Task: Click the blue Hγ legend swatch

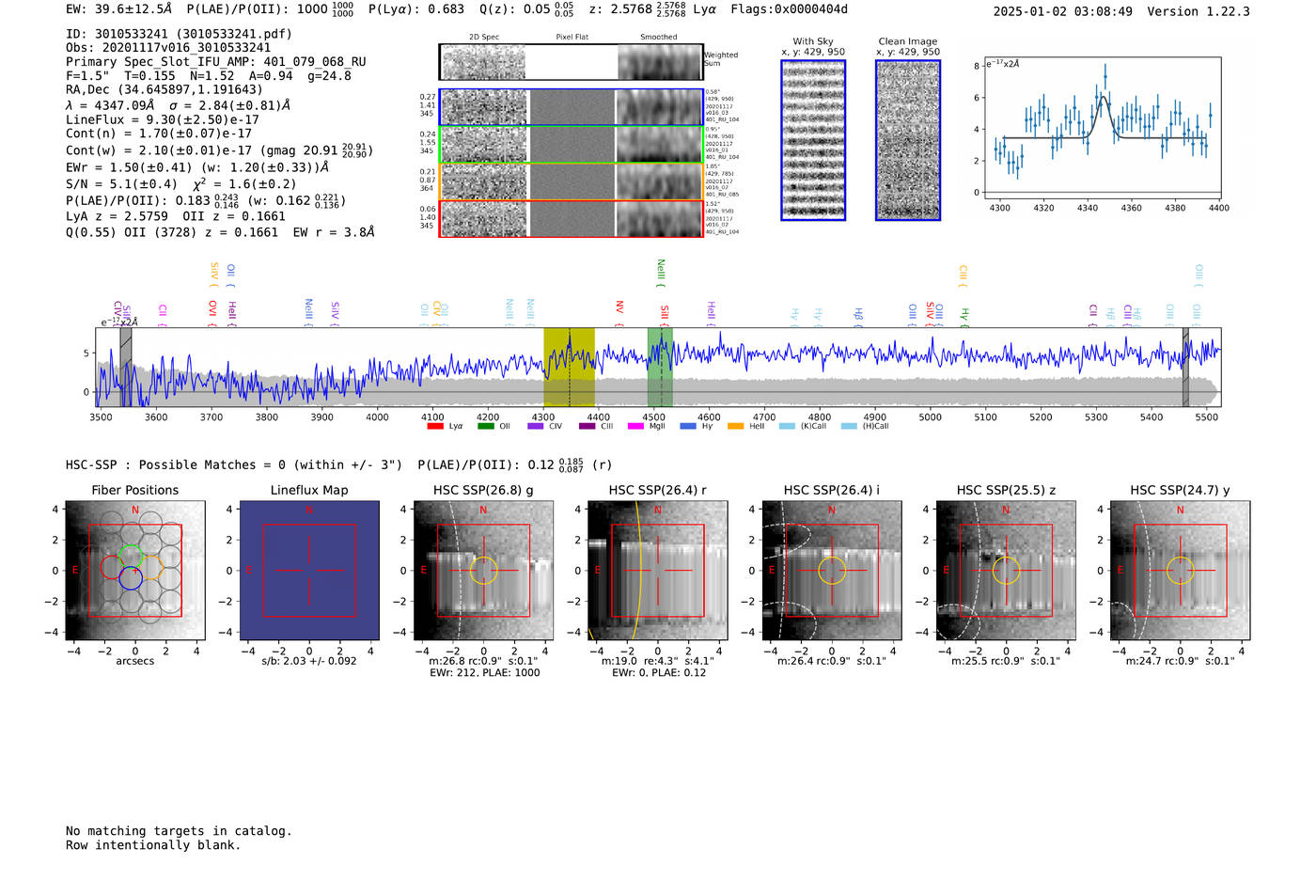Action: [x=688, y=427]
